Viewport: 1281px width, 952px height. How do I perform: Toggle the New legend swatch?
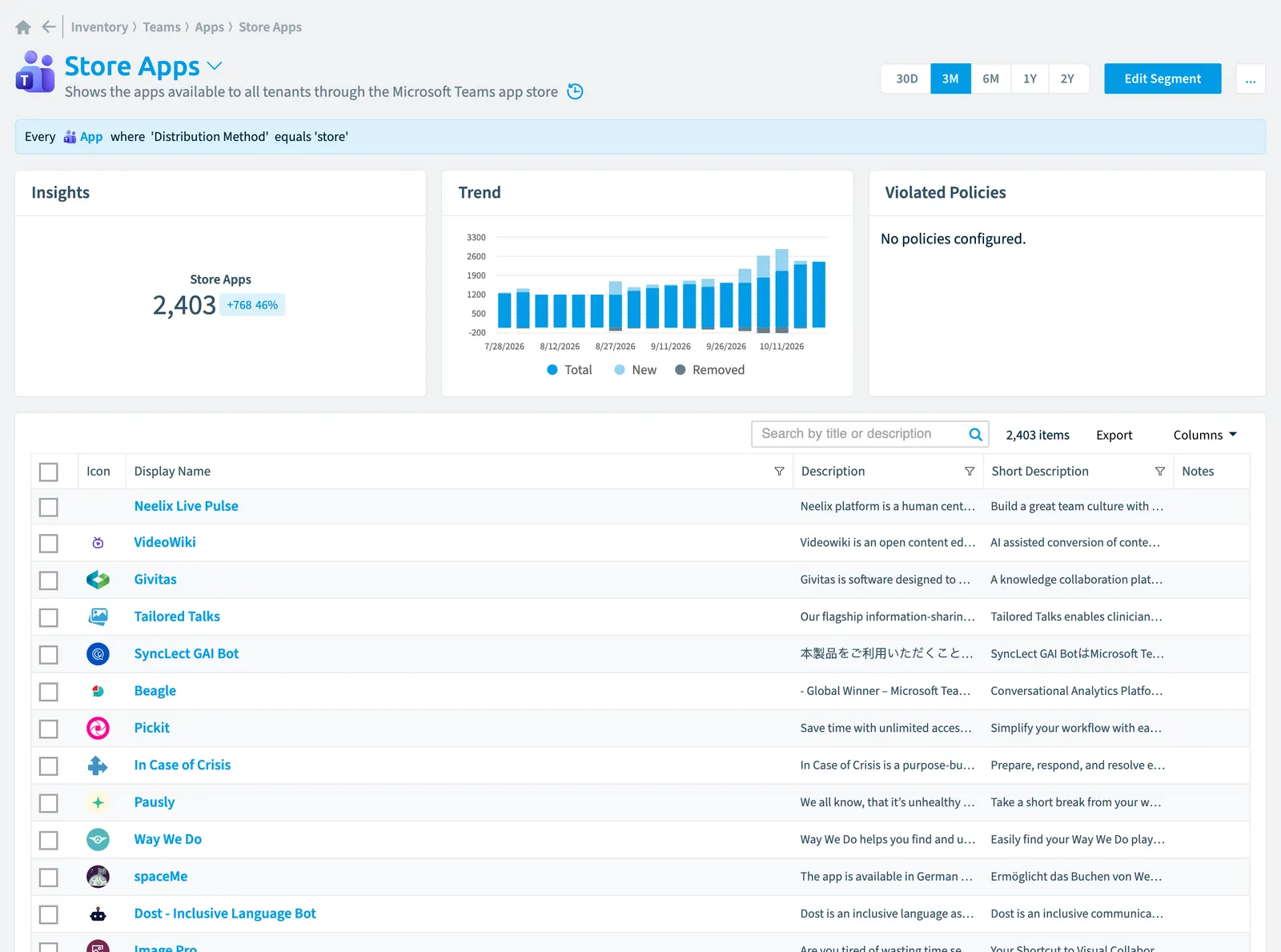click(620, 370)
